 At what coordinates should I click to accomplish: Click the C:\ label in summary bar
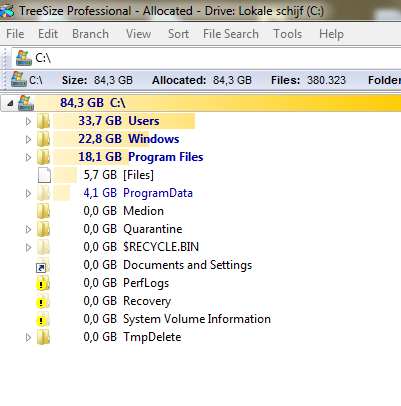pos(36,80)
